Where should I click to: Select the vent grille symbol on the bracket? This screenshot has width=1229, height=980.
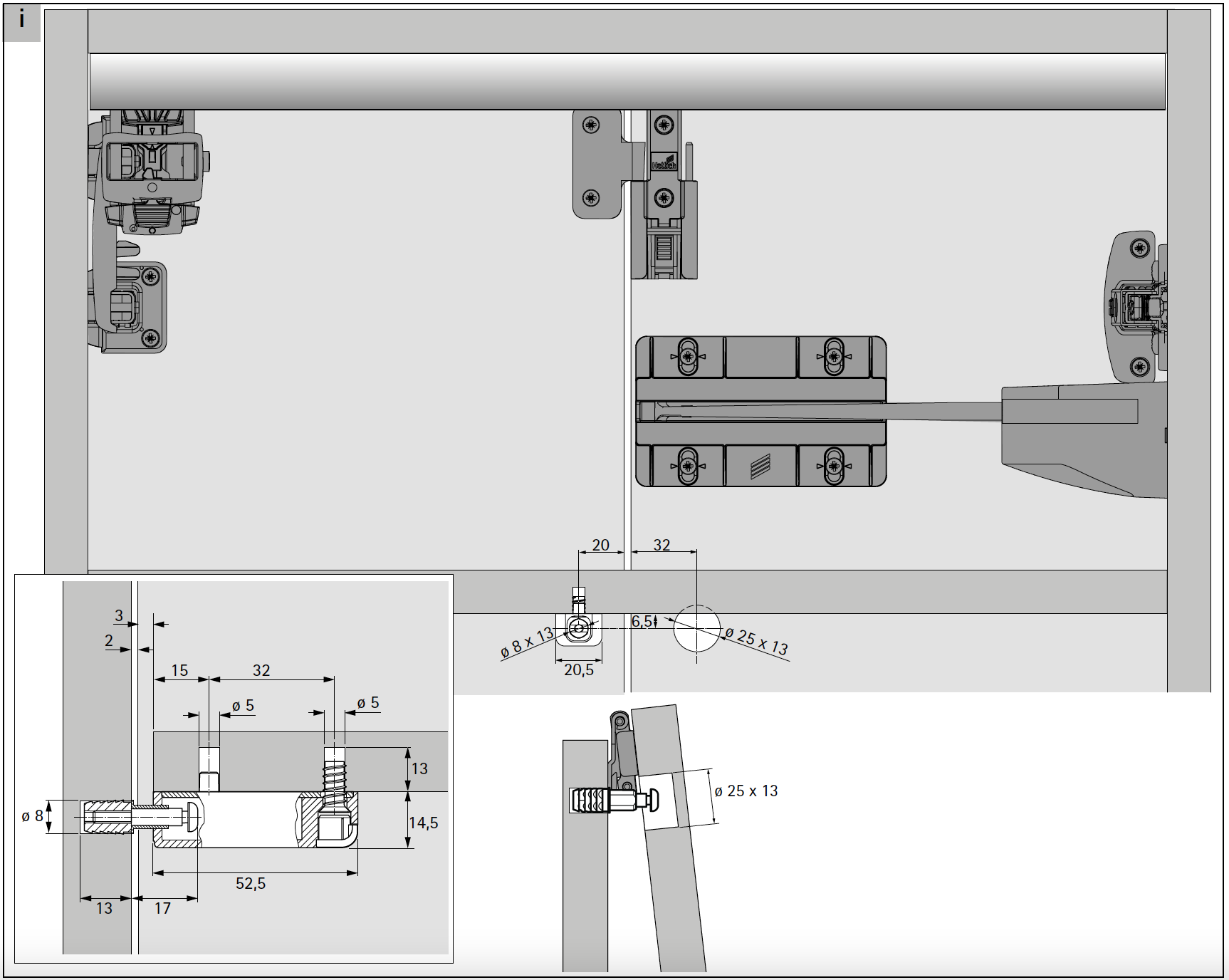pyautogui.click(x=760, y=467)
